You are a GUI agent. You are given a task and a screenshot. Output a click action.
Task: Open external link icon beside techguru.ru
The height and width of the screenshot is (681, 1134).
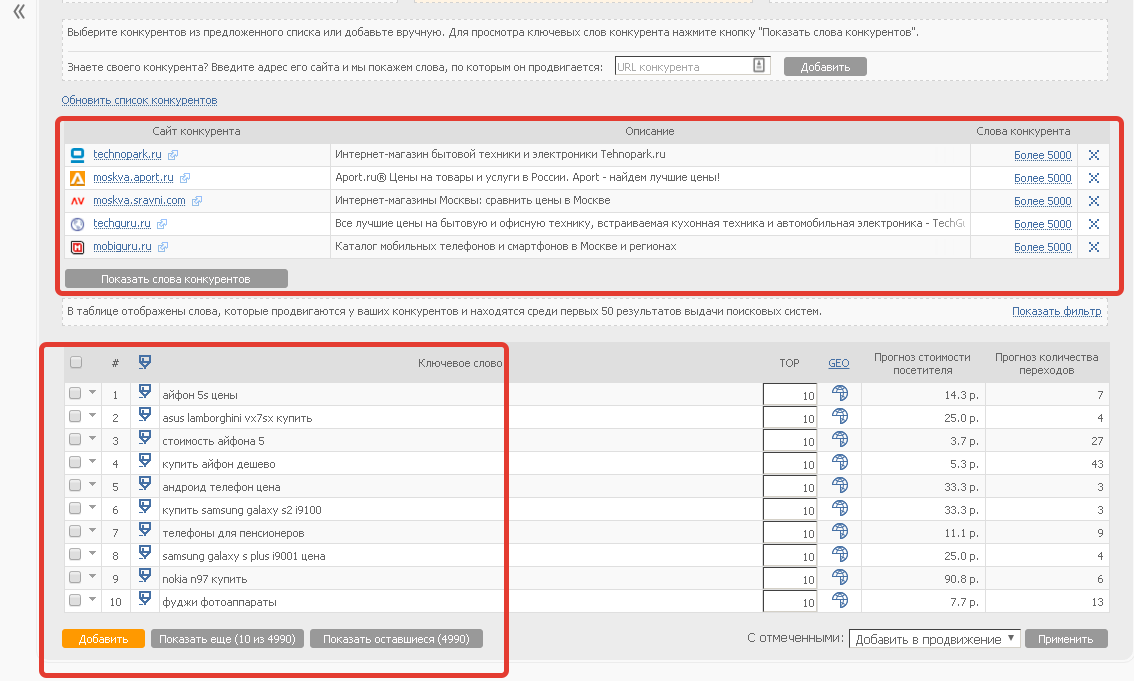162,224
